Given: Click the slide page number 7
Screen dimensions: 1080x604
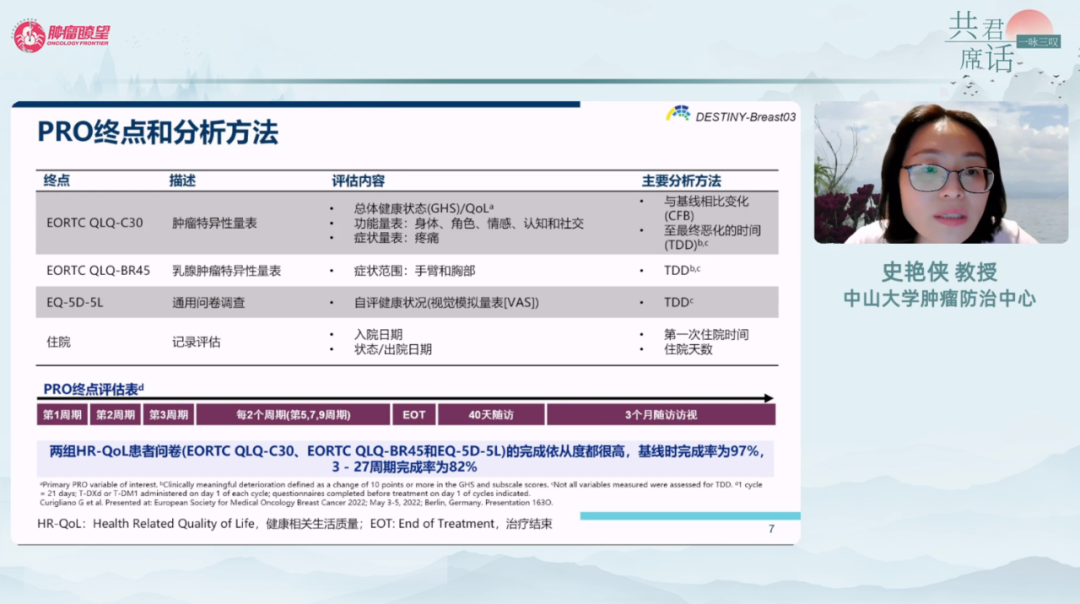Looking at the screenshot, I should coord(770,529).
